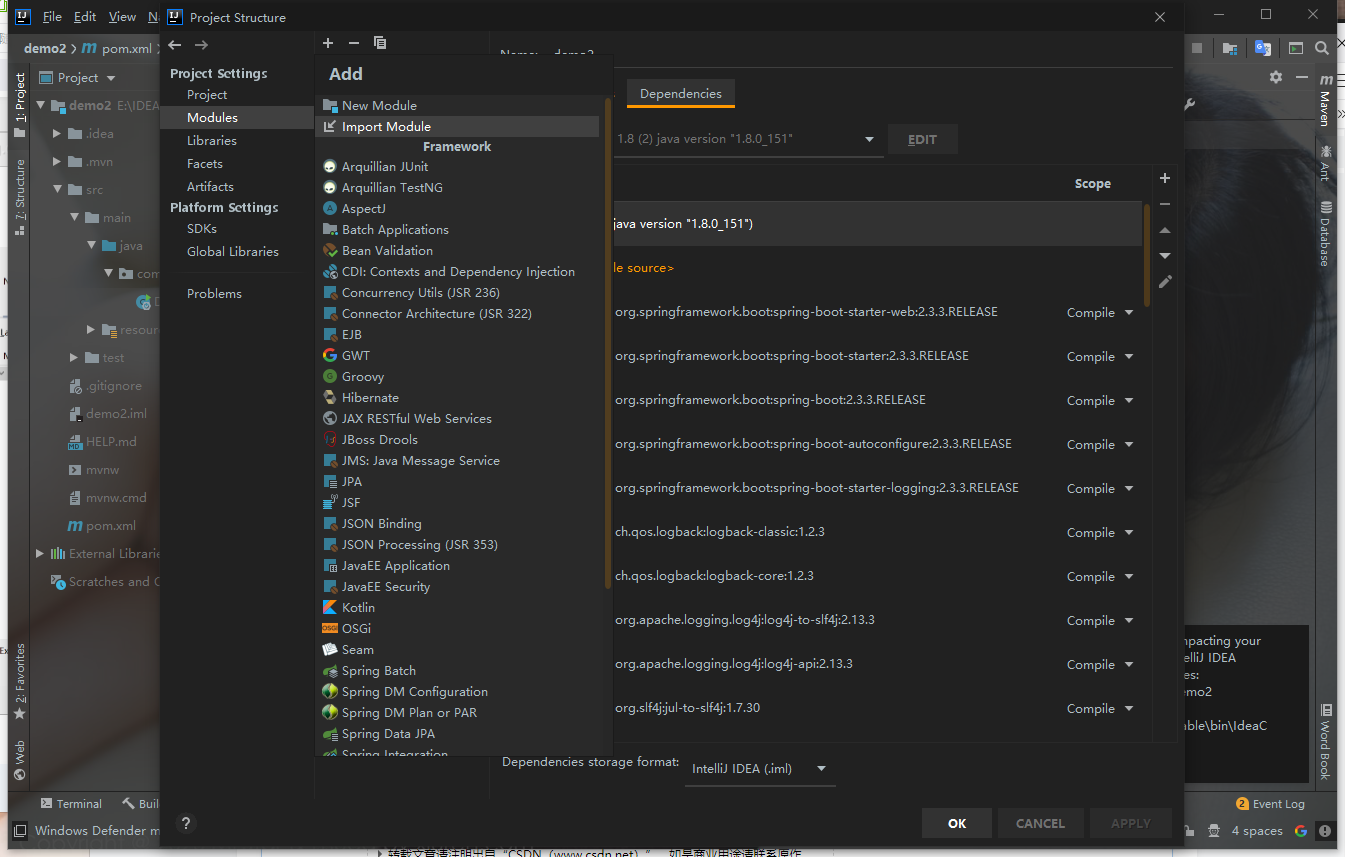
Task: Click the plus icon above the Add popup
Action: [x=327, y=43]
